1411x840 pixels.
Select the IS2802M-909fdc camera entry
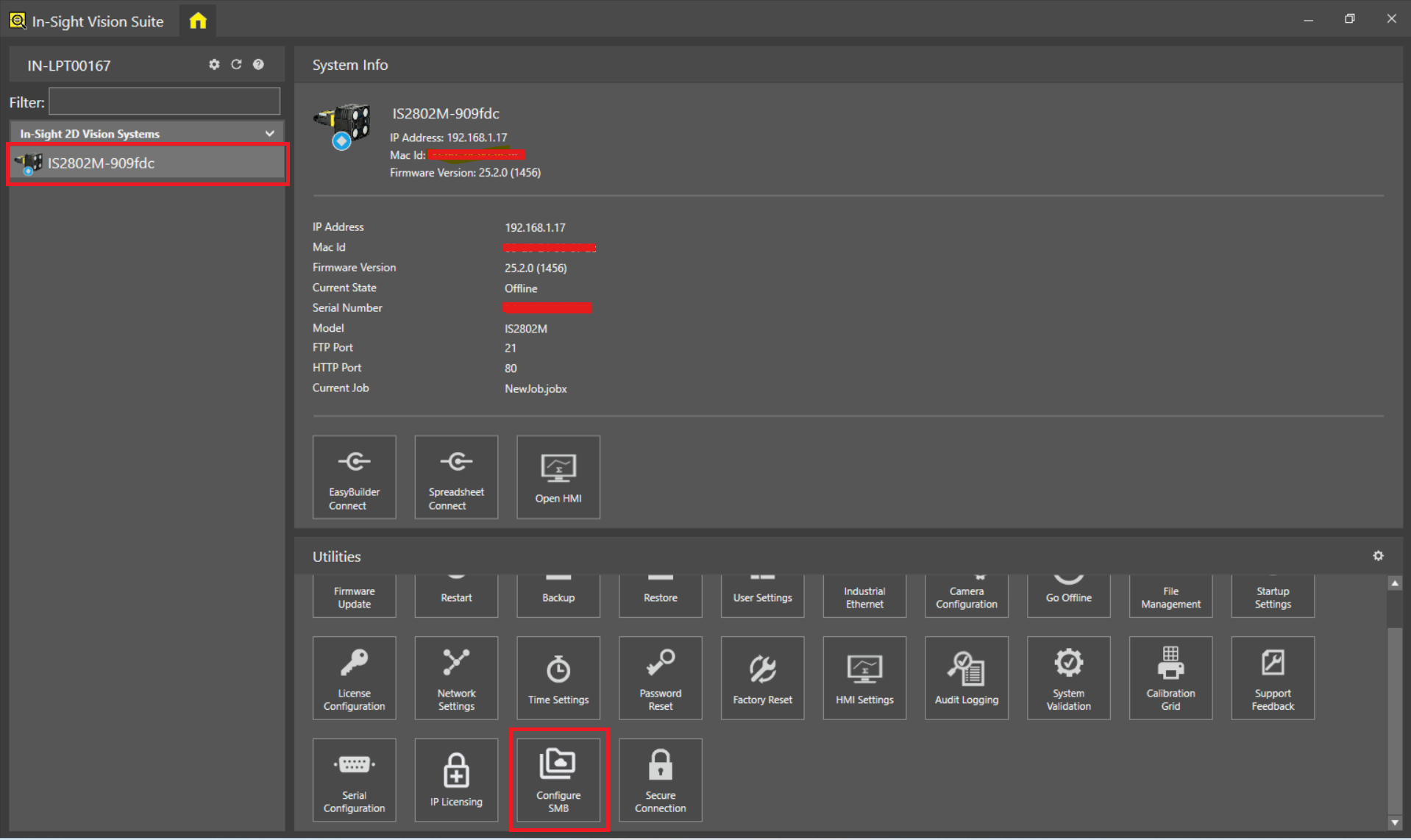(146, 163)
